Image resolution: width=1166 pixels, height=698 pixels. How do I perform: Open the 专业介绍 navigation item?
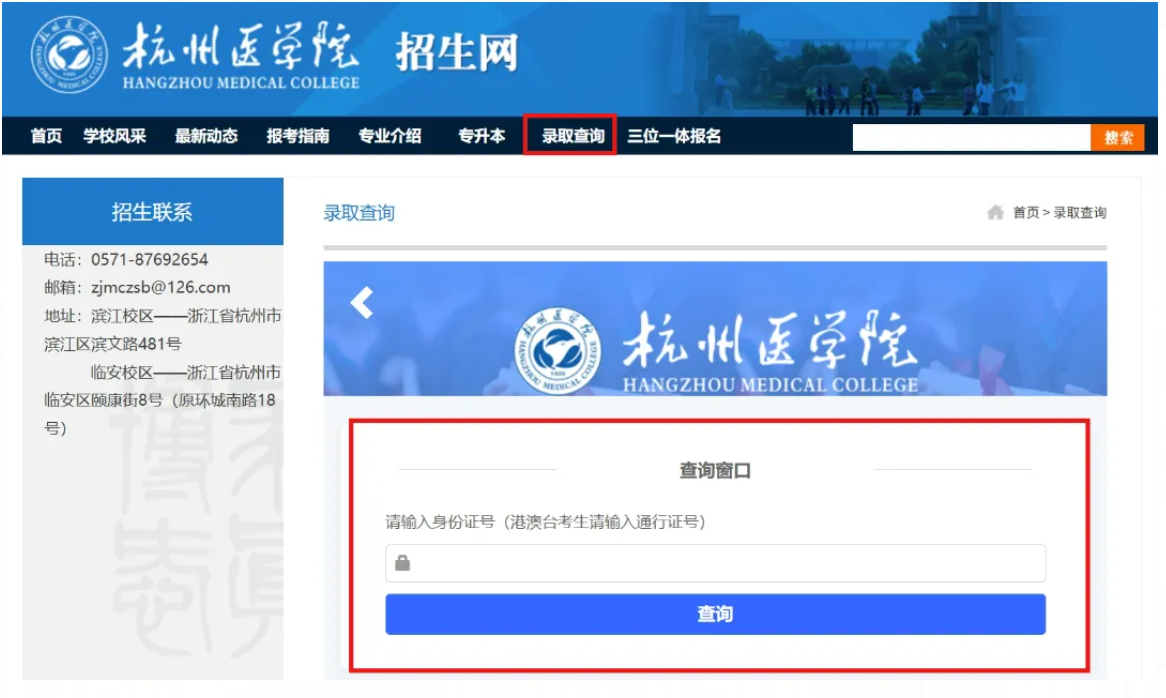390,136
